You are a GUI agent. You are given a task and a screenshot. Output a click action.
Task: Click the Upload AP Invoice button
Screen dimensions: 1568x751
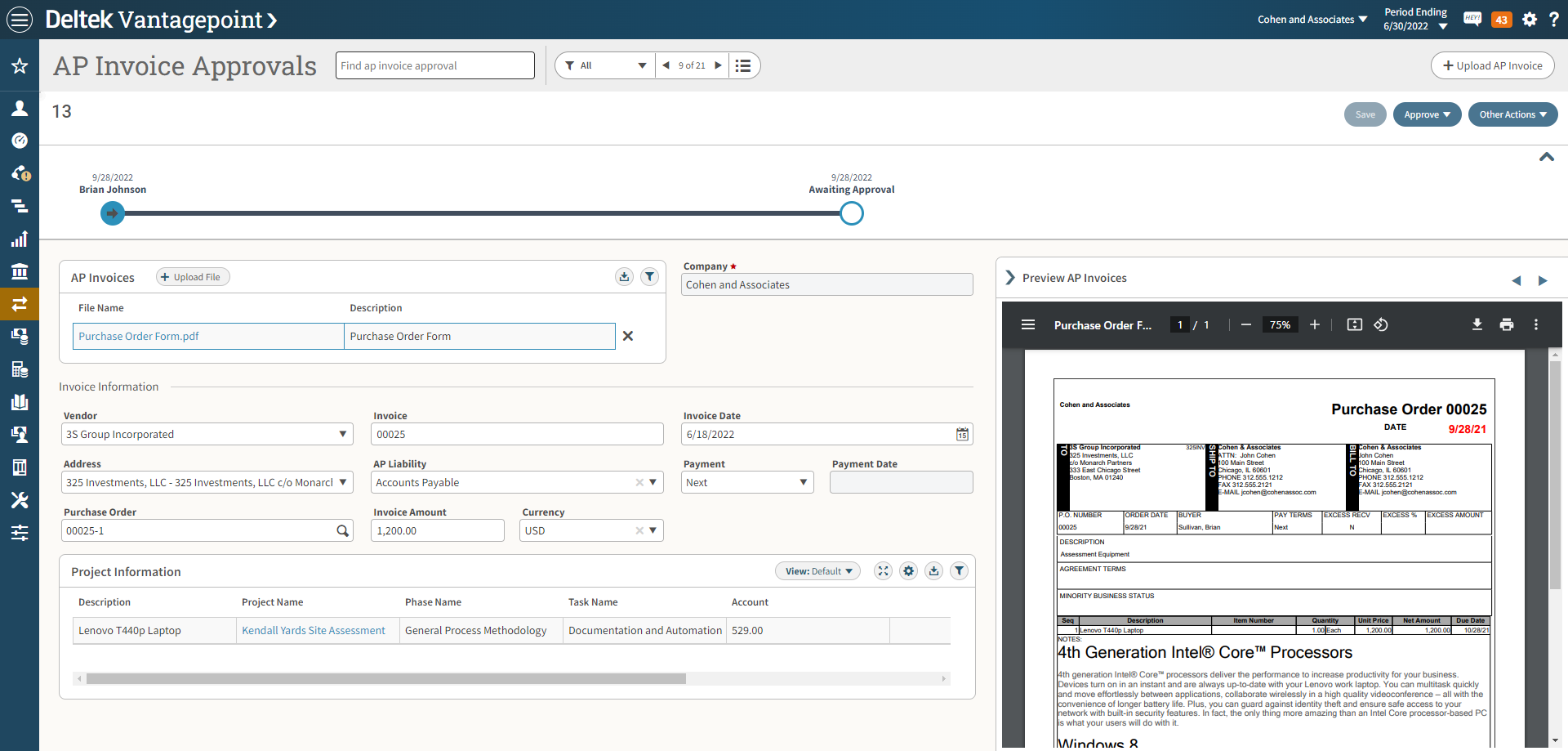pos(1492,65)
